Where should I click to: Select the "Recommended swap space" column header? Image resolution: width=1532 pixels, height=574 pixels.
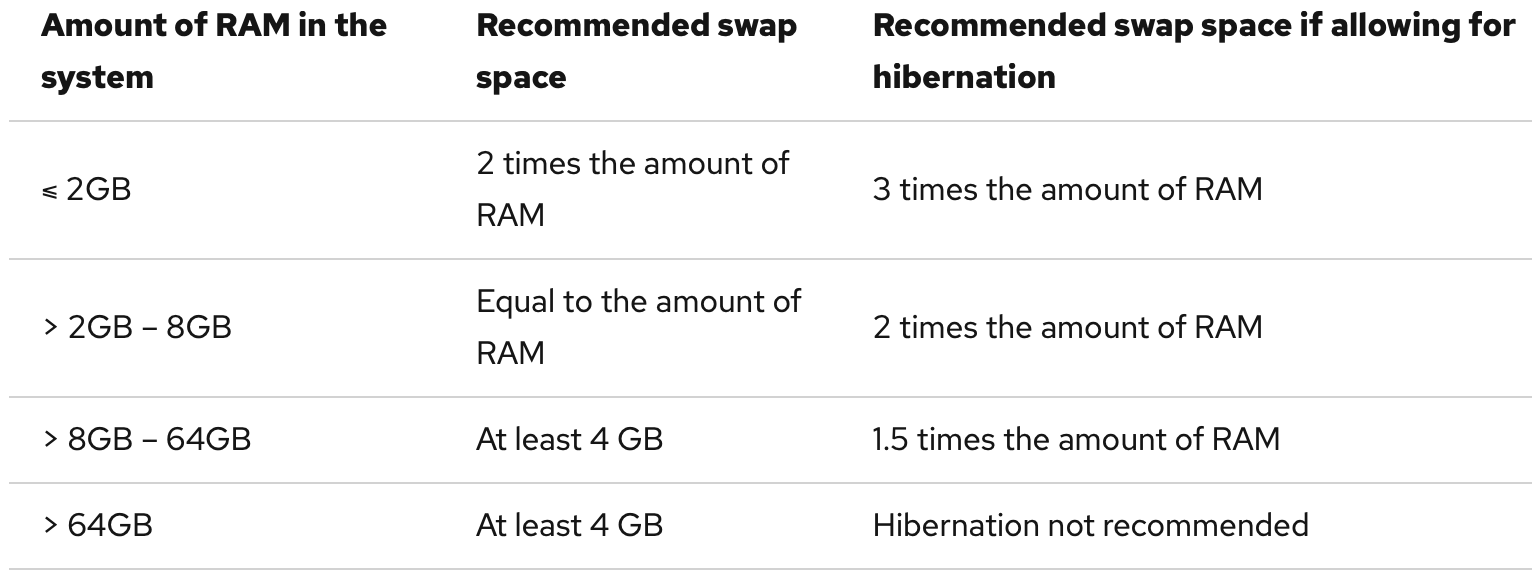pos(636,51)
